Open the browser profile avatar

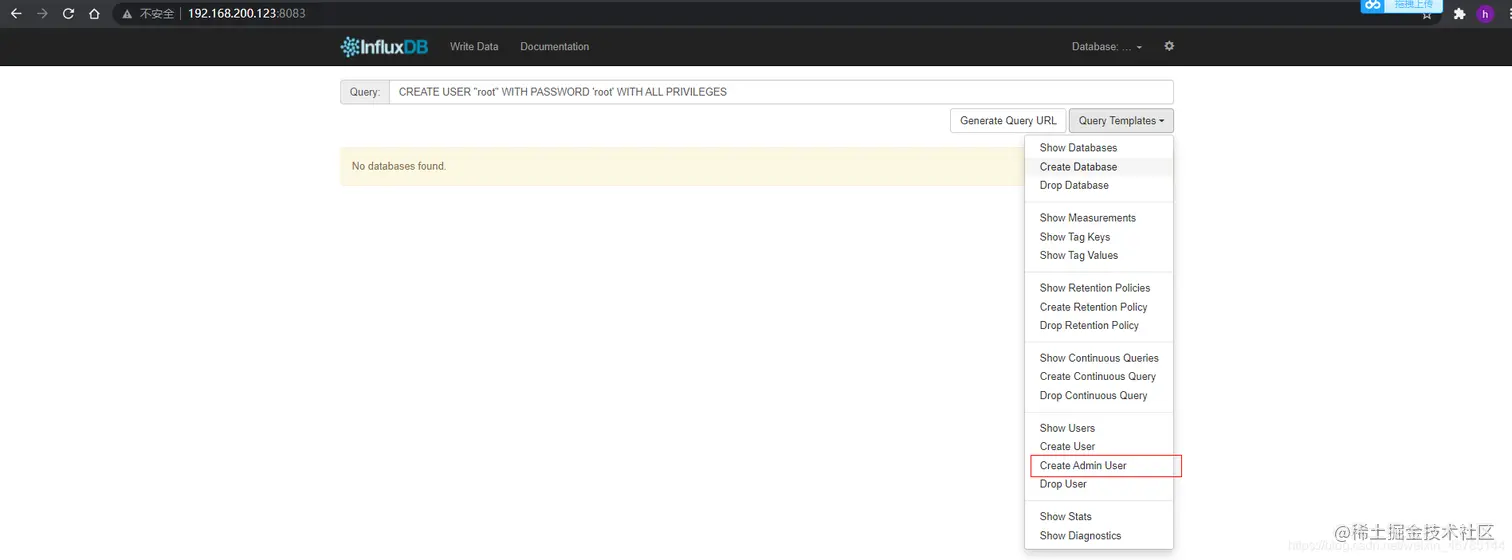point(1485,14)
